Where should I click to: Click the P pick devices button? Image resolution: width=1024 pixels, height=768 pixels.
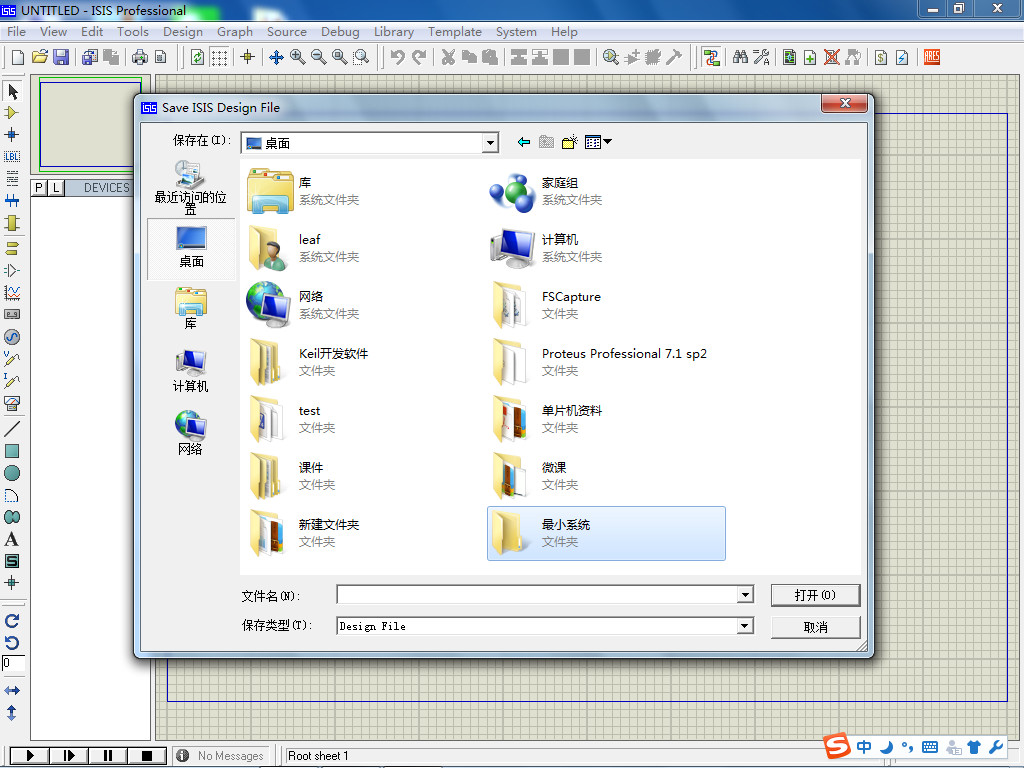39,187
